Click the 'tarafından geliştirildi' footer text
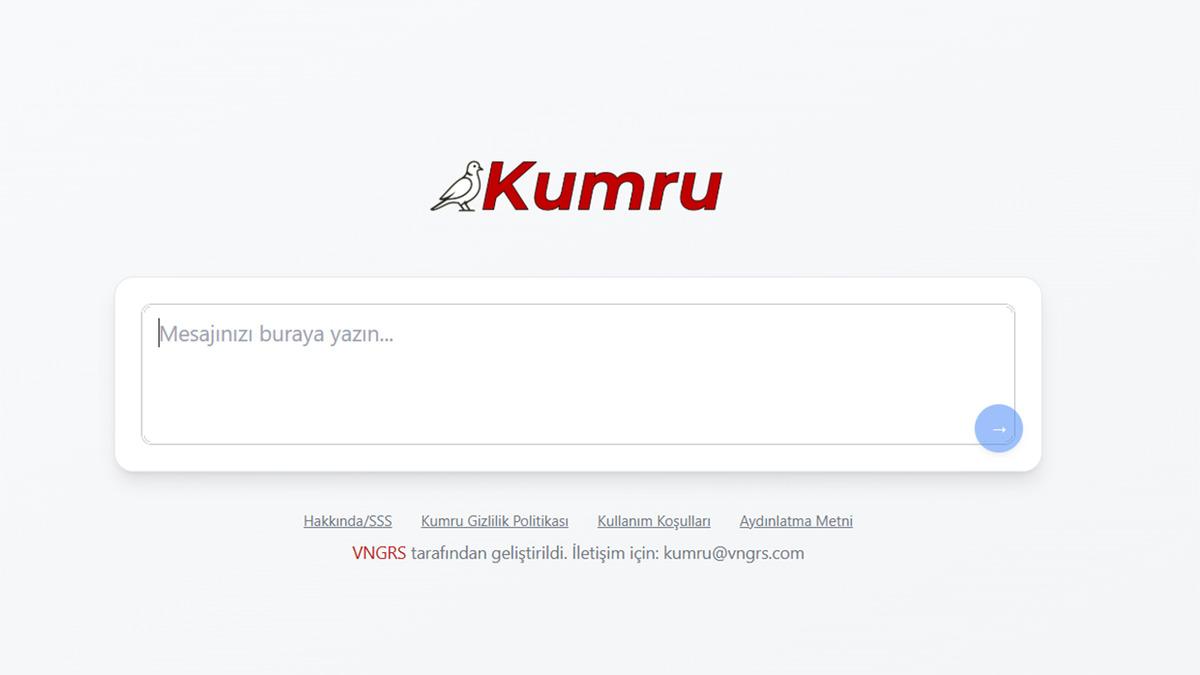The height and width of the screenshot is (675, 1200). [488, 553]
